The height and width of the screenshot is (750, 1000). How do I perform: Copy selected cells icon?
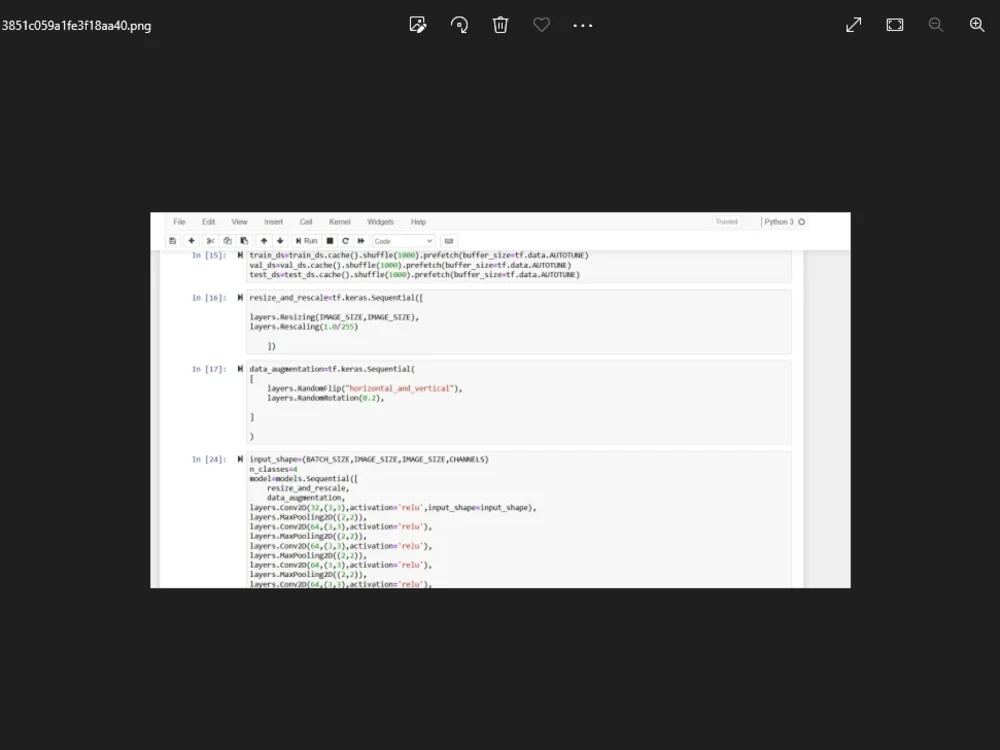(x=227, y=241)
